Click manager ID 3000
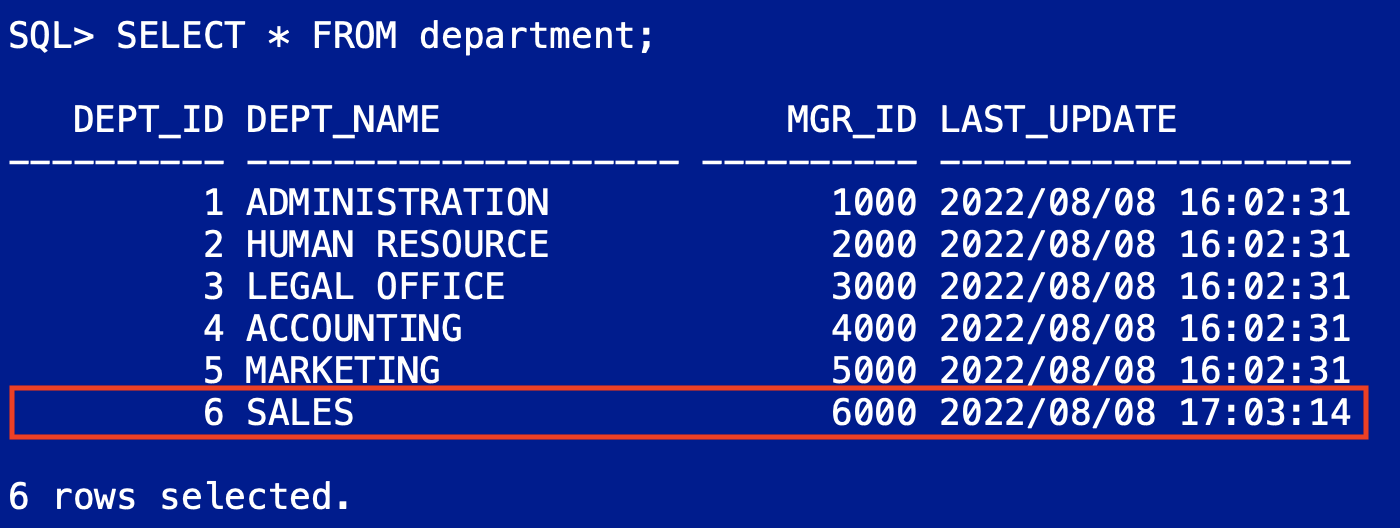1400x528 pixels. coord(874,287)
